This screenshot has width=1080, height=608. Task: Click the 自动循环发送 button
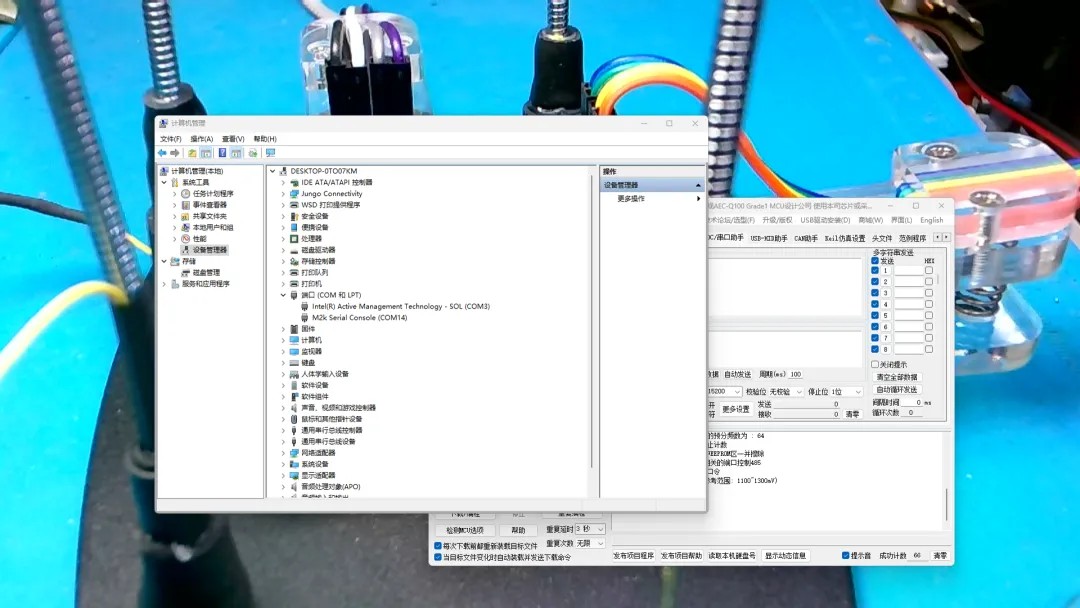point(896,390)
